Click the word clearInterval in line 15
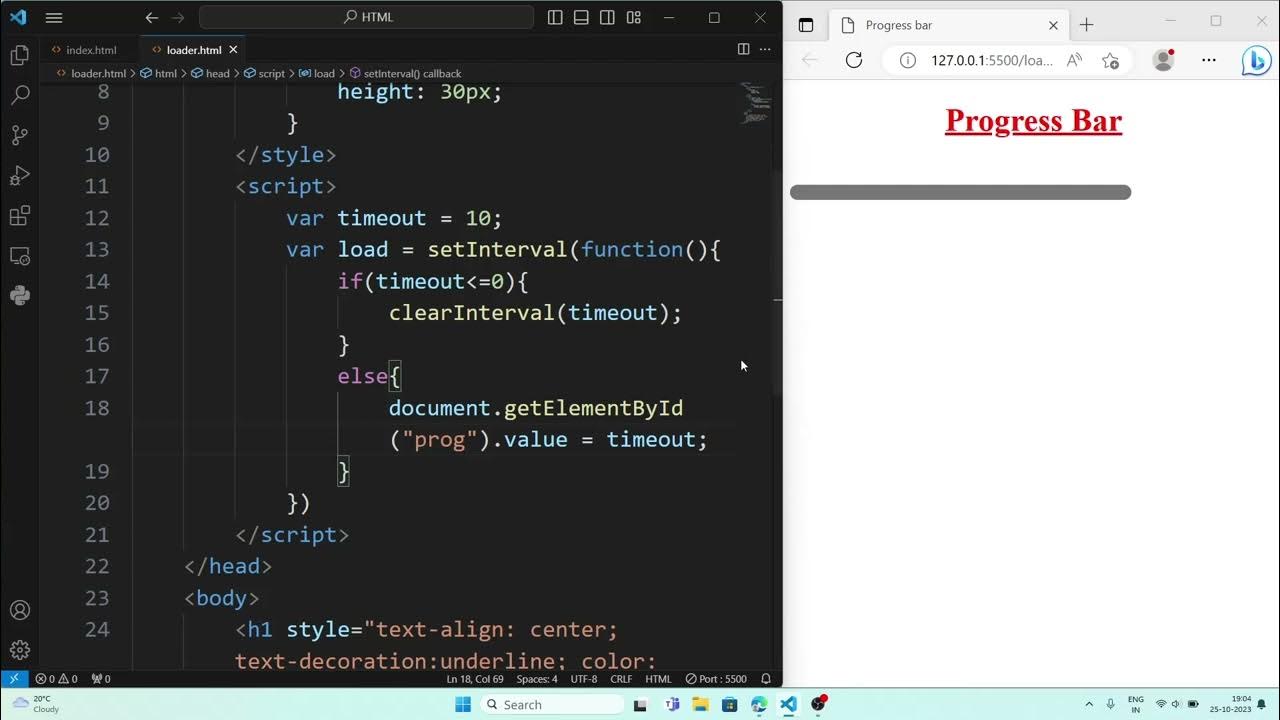 click(472, 313)
